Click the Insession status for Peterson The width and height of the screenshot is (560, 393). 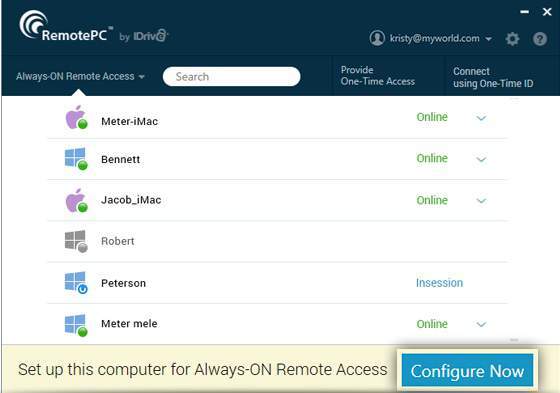(439, 283)
